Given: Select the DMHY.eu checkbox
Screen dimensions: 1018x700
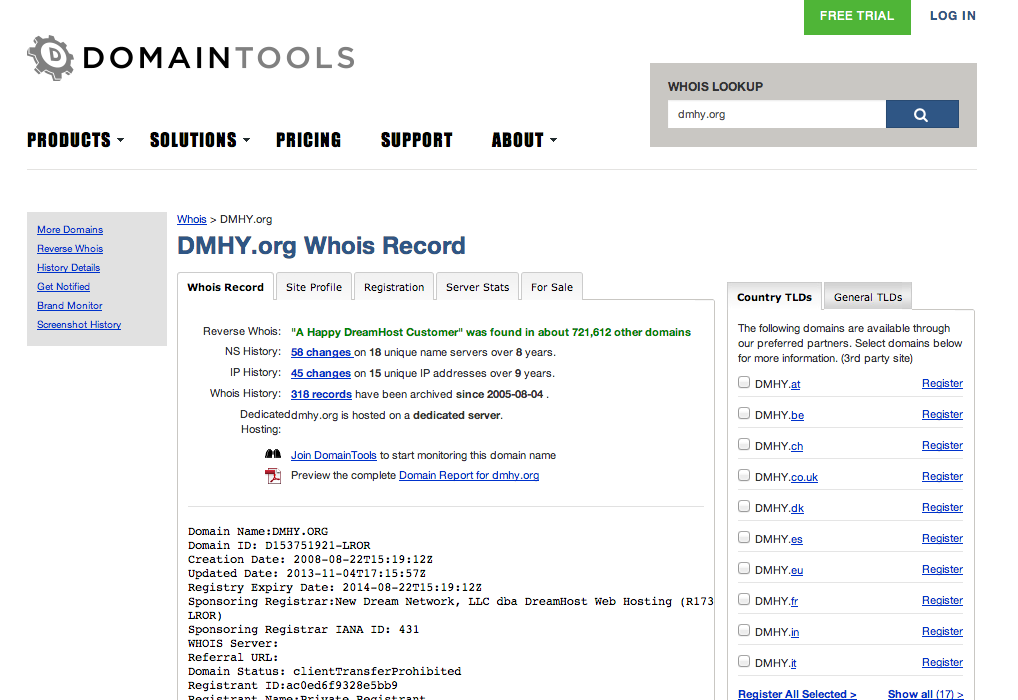Looking at the screenshot, I should 744,569.
